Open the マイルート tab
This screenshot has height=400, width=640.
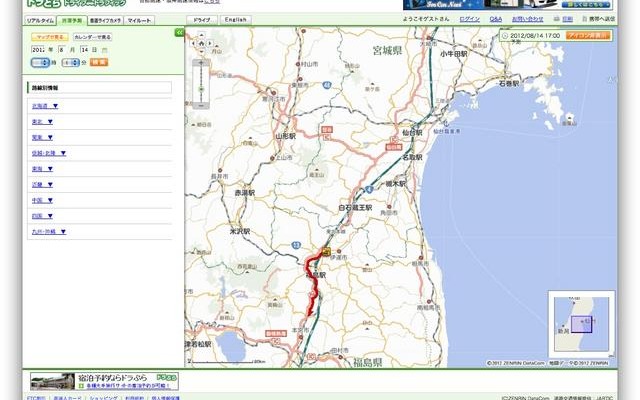[x=139, y=19]
